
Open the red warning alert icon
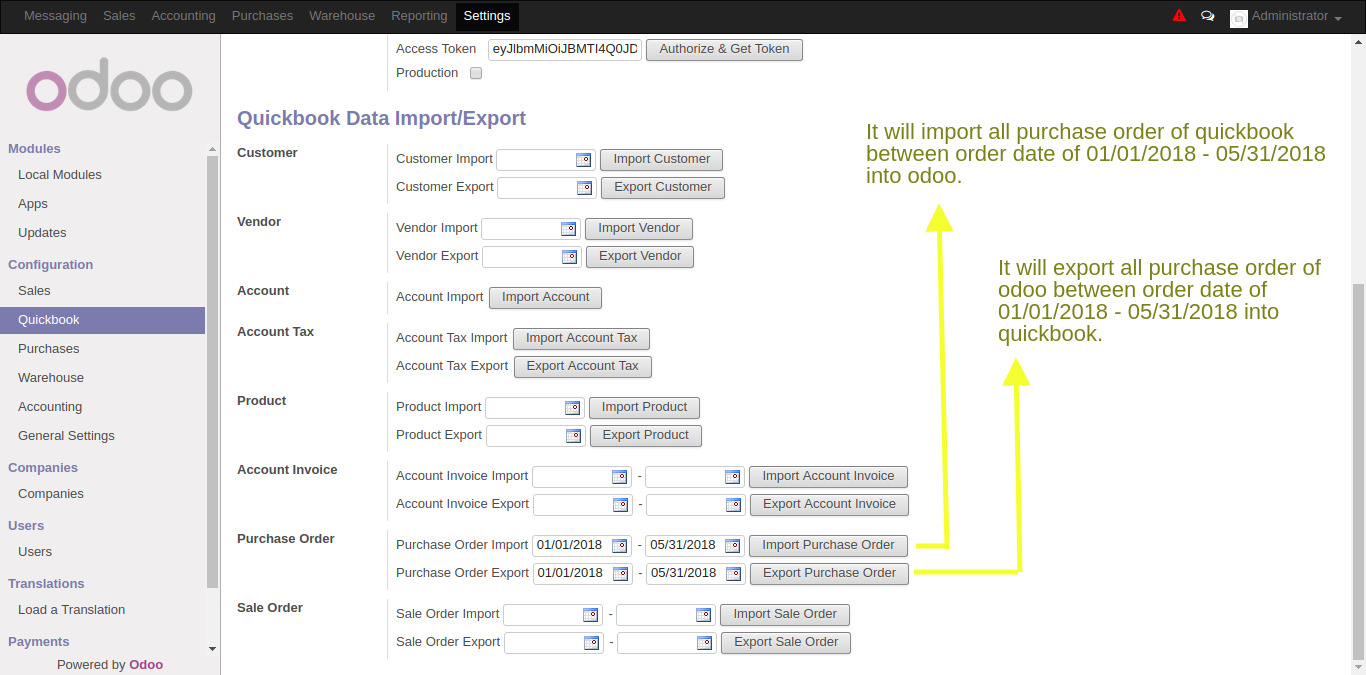tap(1179, 16)
